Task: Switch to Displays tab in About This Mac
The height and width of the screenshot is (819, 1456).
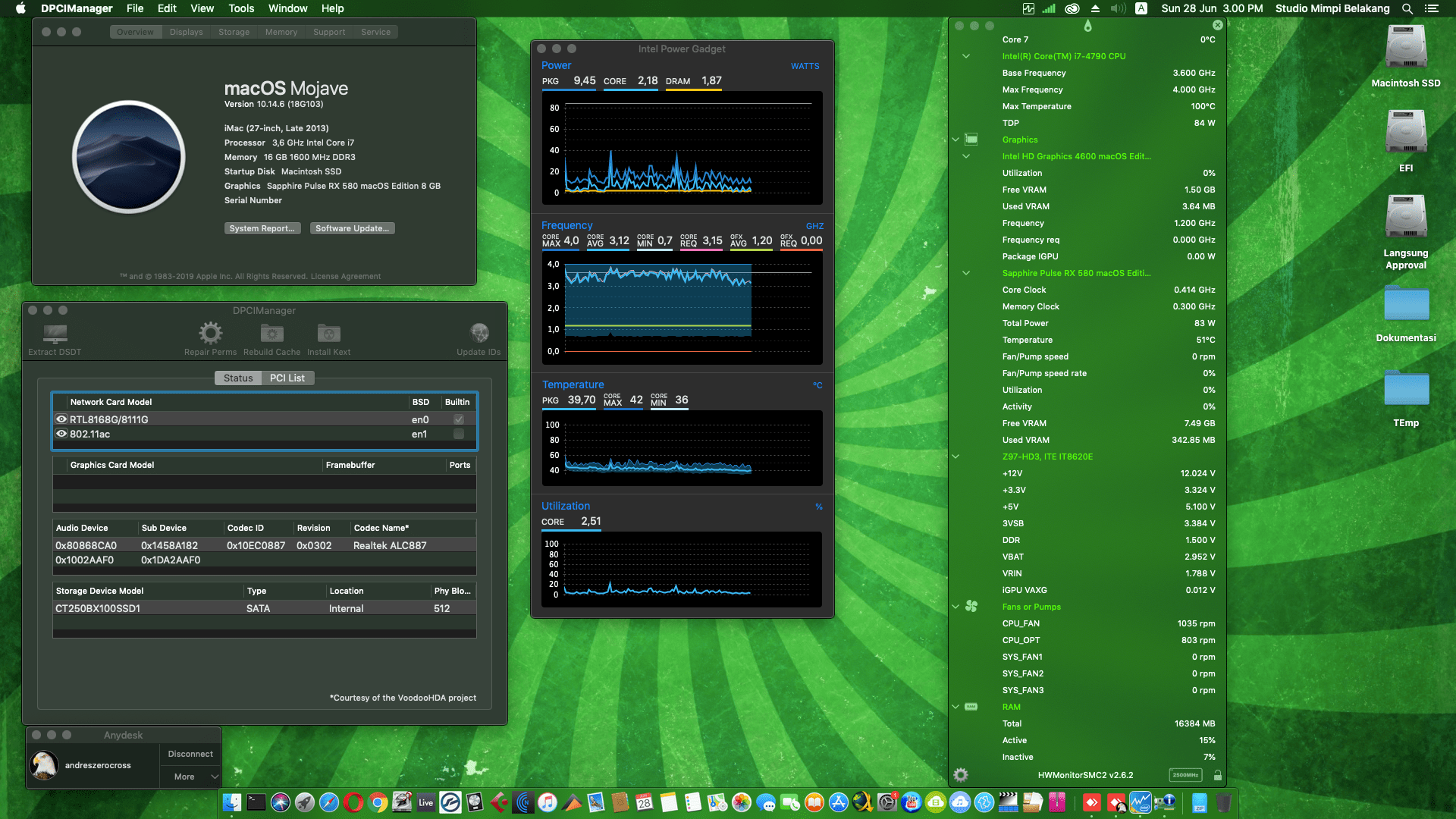Action: pos(186,32)
